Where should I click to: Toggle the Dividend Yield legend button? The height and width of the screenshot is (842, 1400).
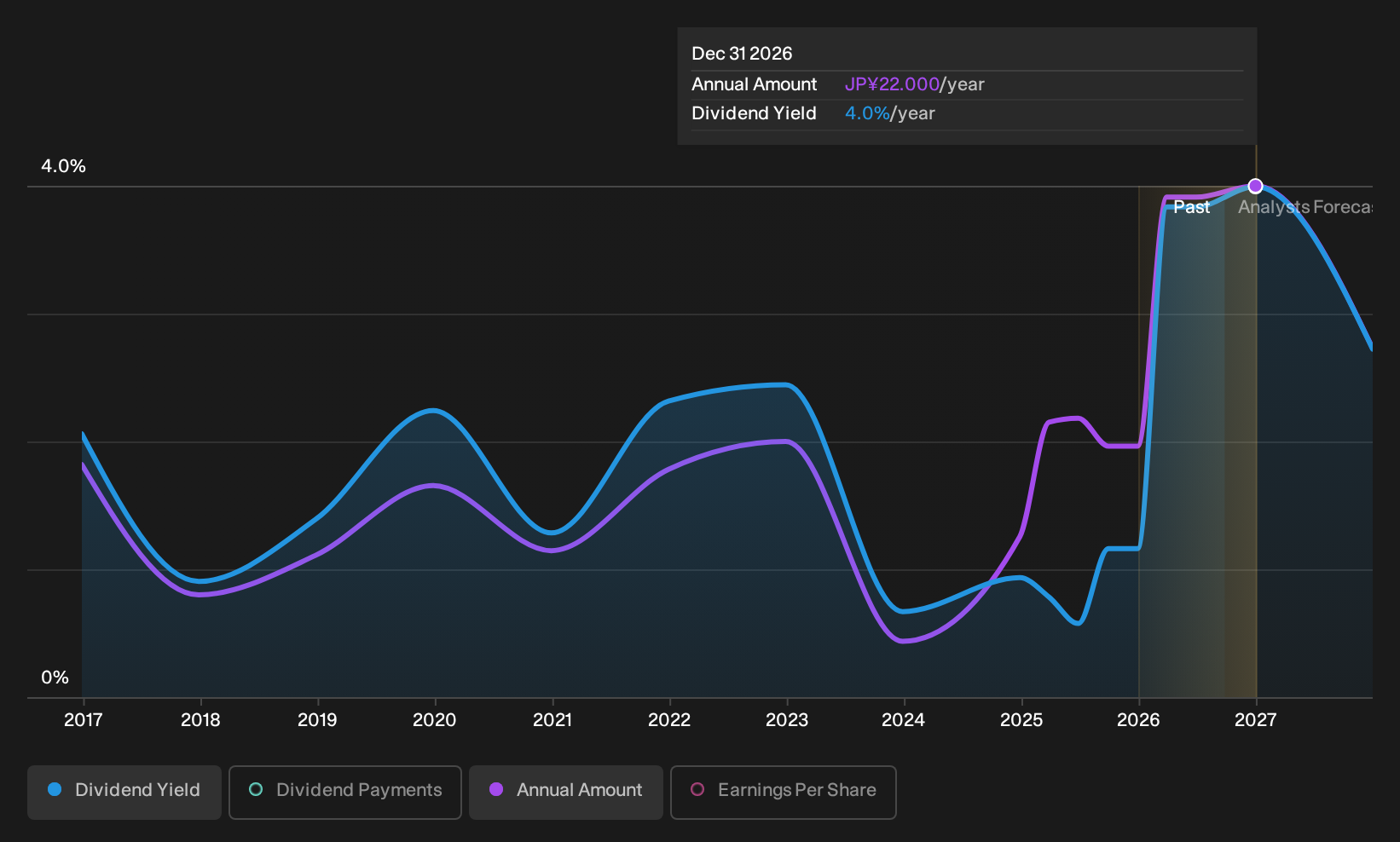point(124,792)
